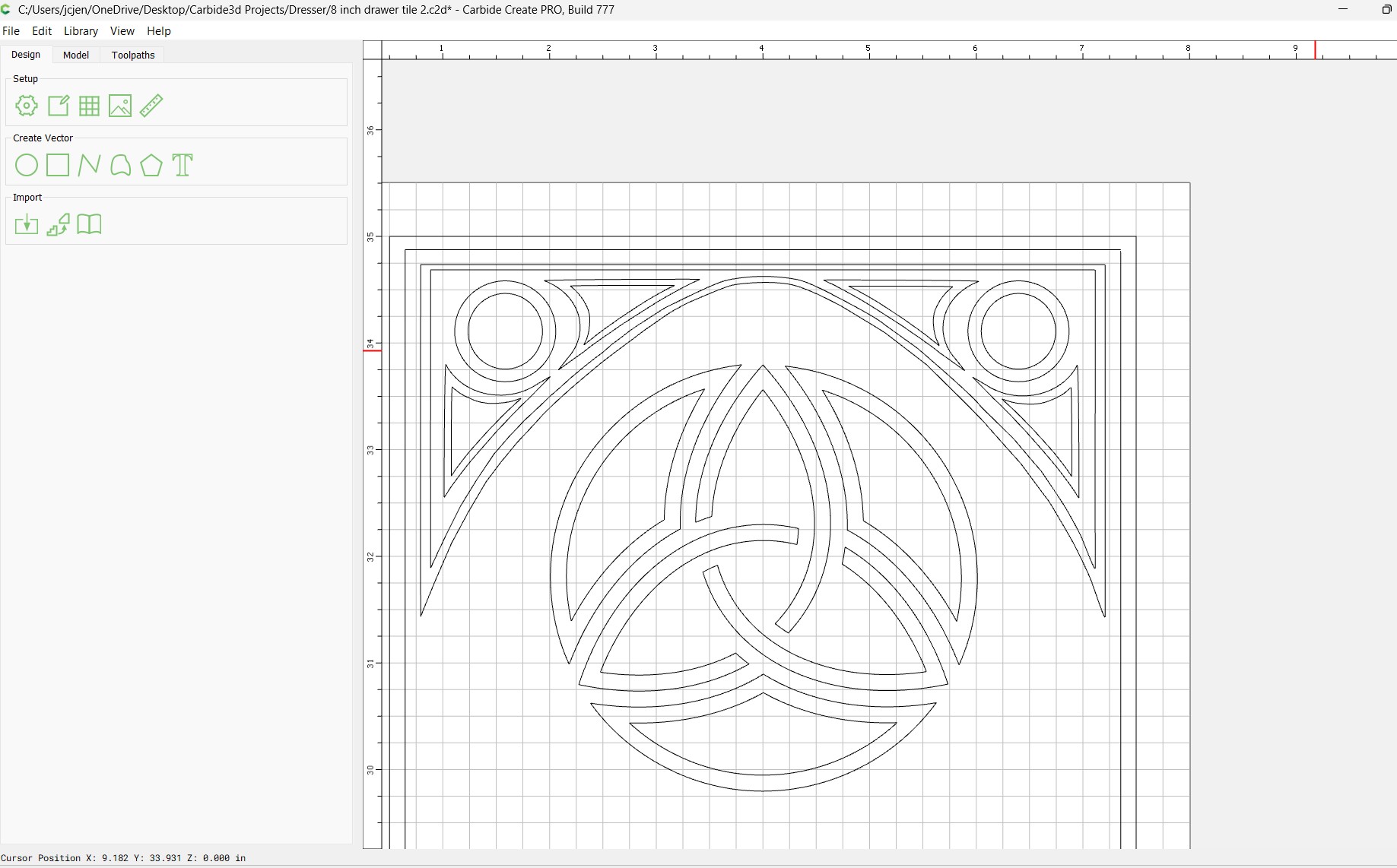Click the edit document setup icon

pos(59,106)
